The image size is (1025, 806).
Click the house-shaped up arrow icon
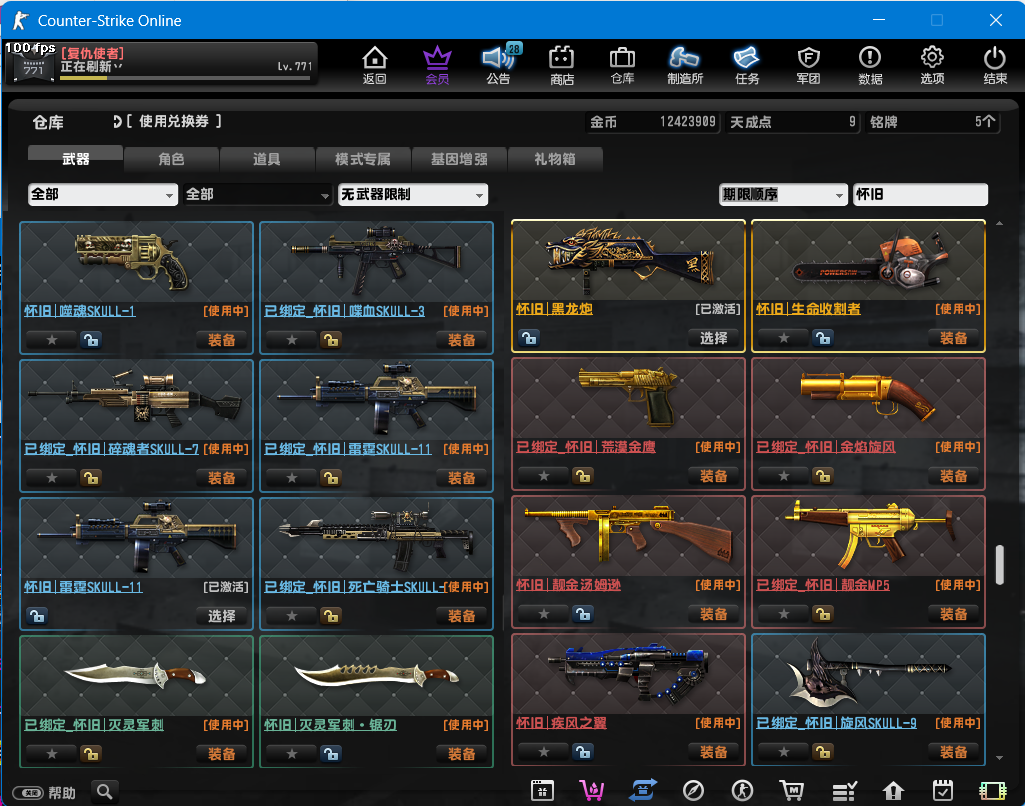893,791
